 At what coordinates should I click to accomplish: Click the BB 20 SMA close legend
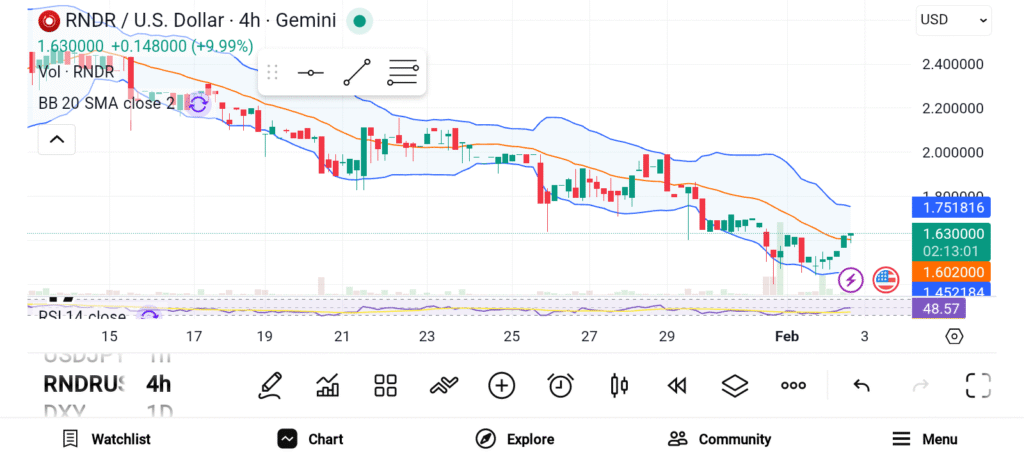(105, 103)
